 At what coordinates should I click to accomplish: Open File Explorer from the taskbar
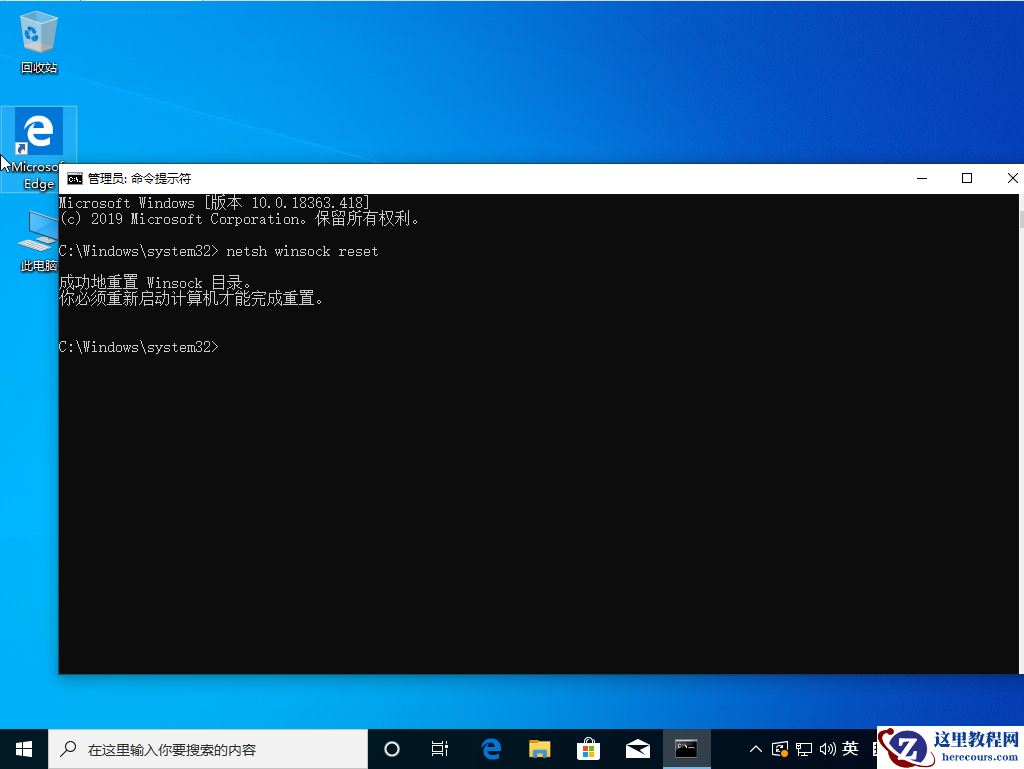[540, 748]
